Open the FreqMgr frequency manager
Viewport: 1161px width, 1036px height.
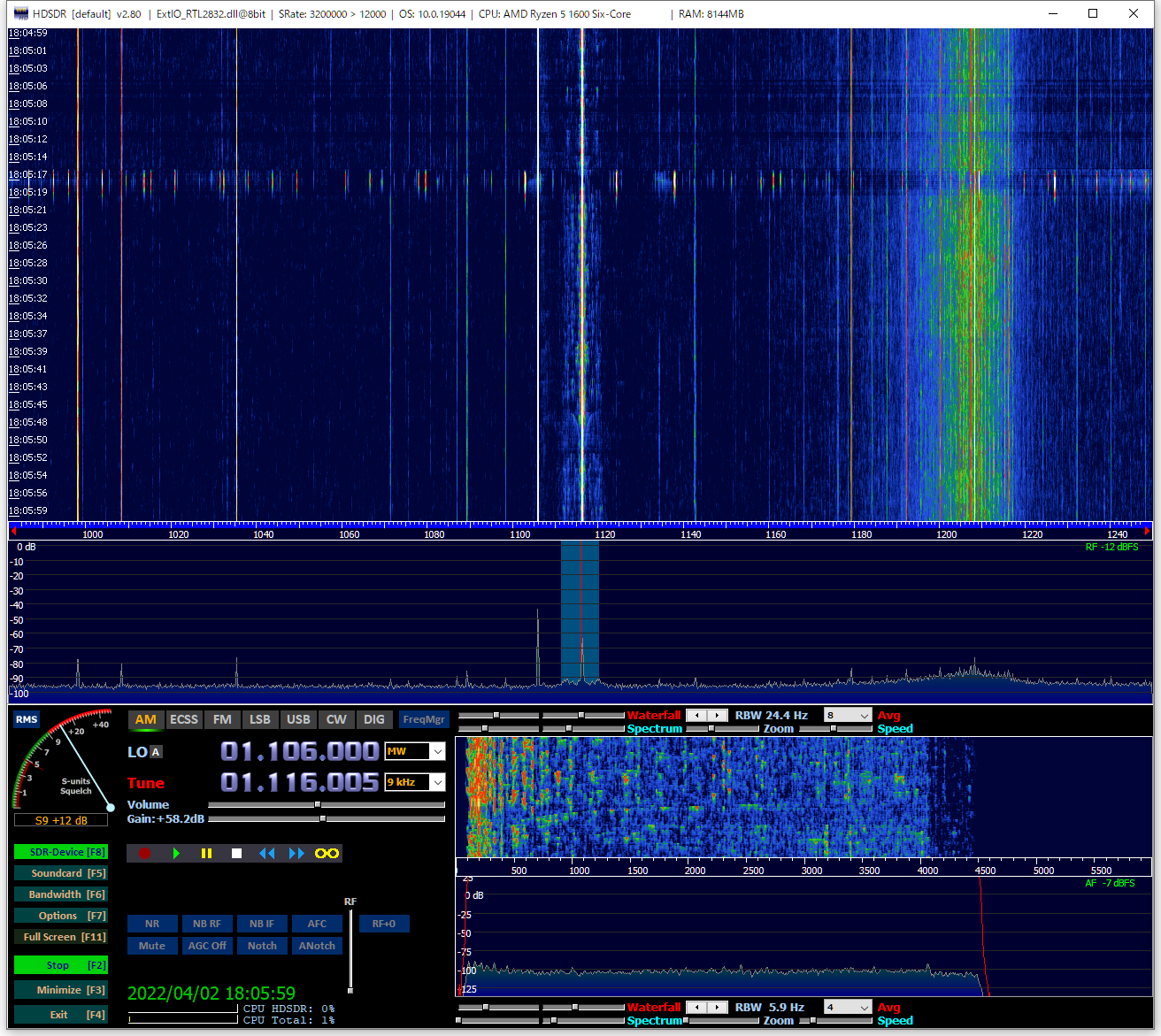pyautogui.click(x=424, y=719)
